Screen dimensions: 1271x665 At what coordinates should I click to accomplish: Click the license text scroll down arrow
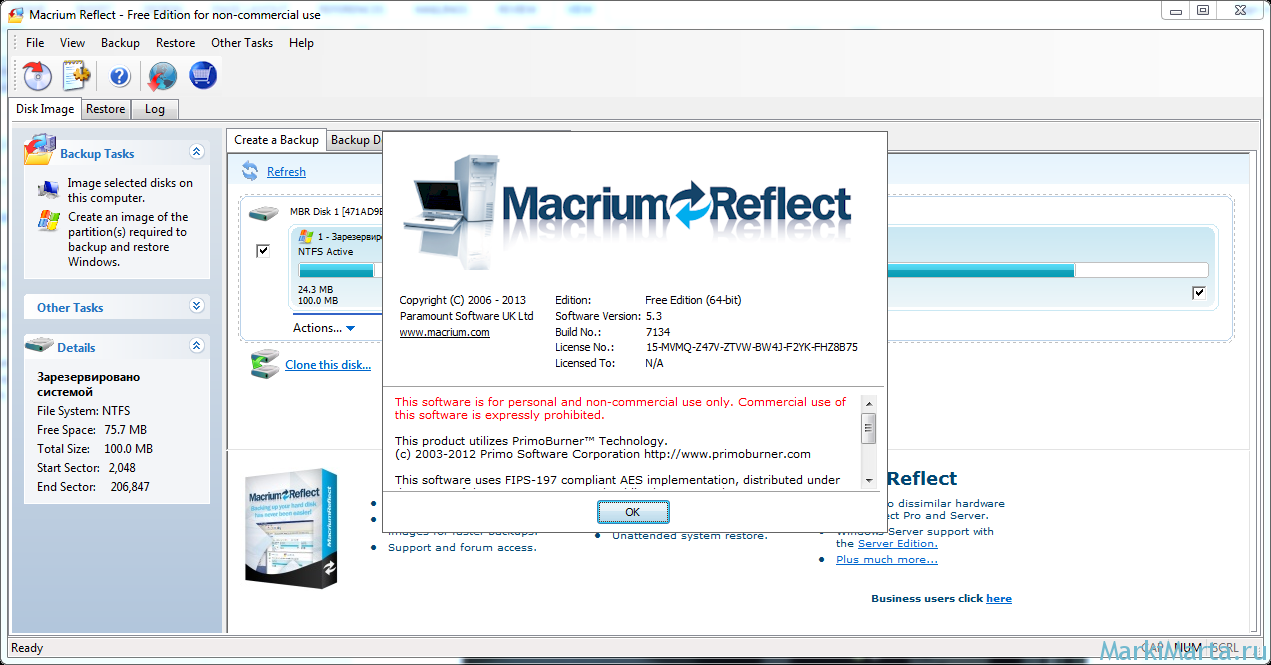coord(868,481)
